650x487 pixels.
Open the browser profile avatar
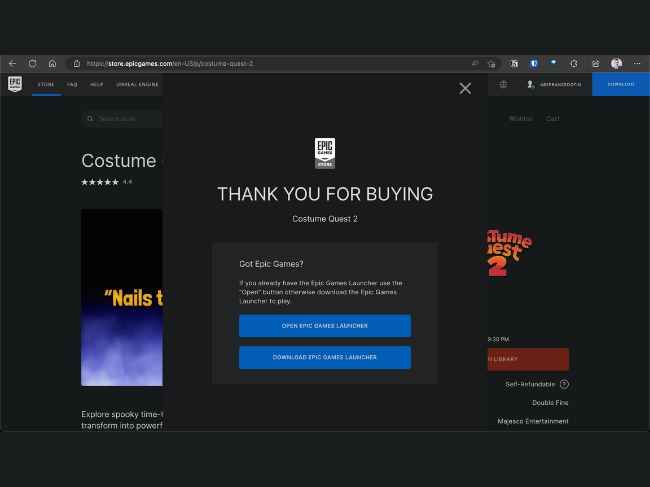pyautogui.click(x=616, y=63)
